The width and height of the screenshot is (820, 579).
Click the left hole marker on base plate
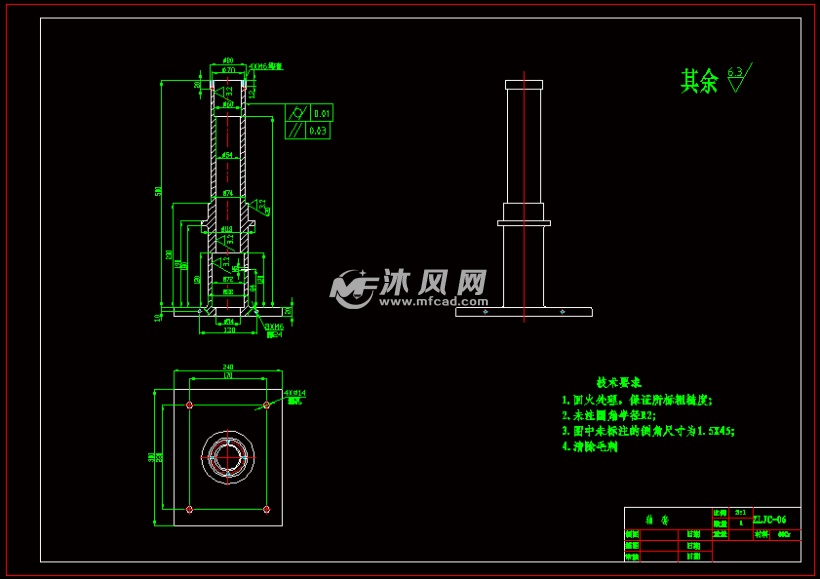tap(485, 312)
